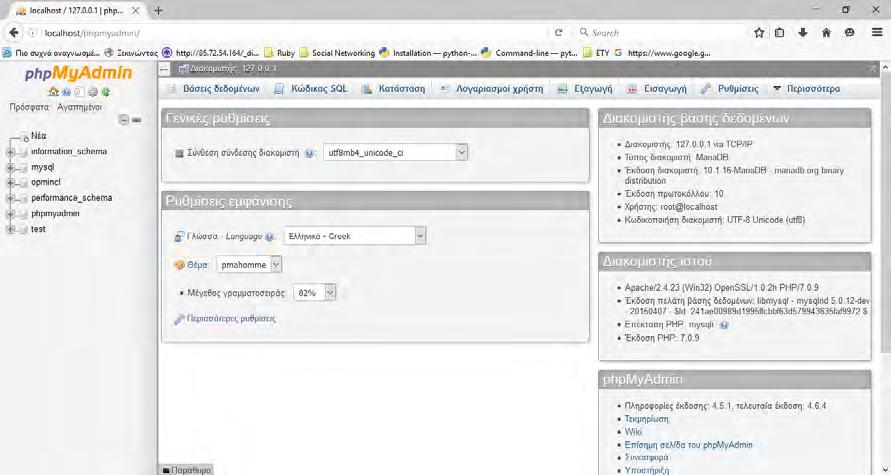Image resolution: width=891 pixels, height=475 pixels.
Task: Select the phpmyadmin database name
Action: tap(55, 214)
